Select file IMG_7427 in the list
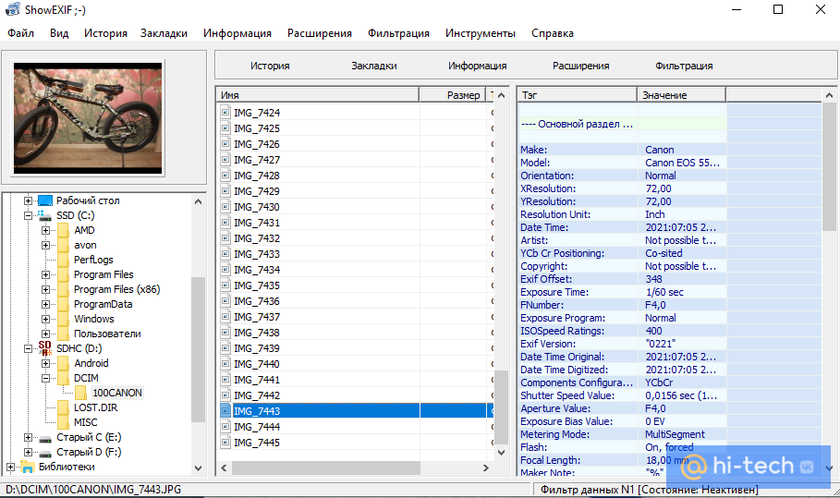The image size is (840, 498). tap(257, 160)
